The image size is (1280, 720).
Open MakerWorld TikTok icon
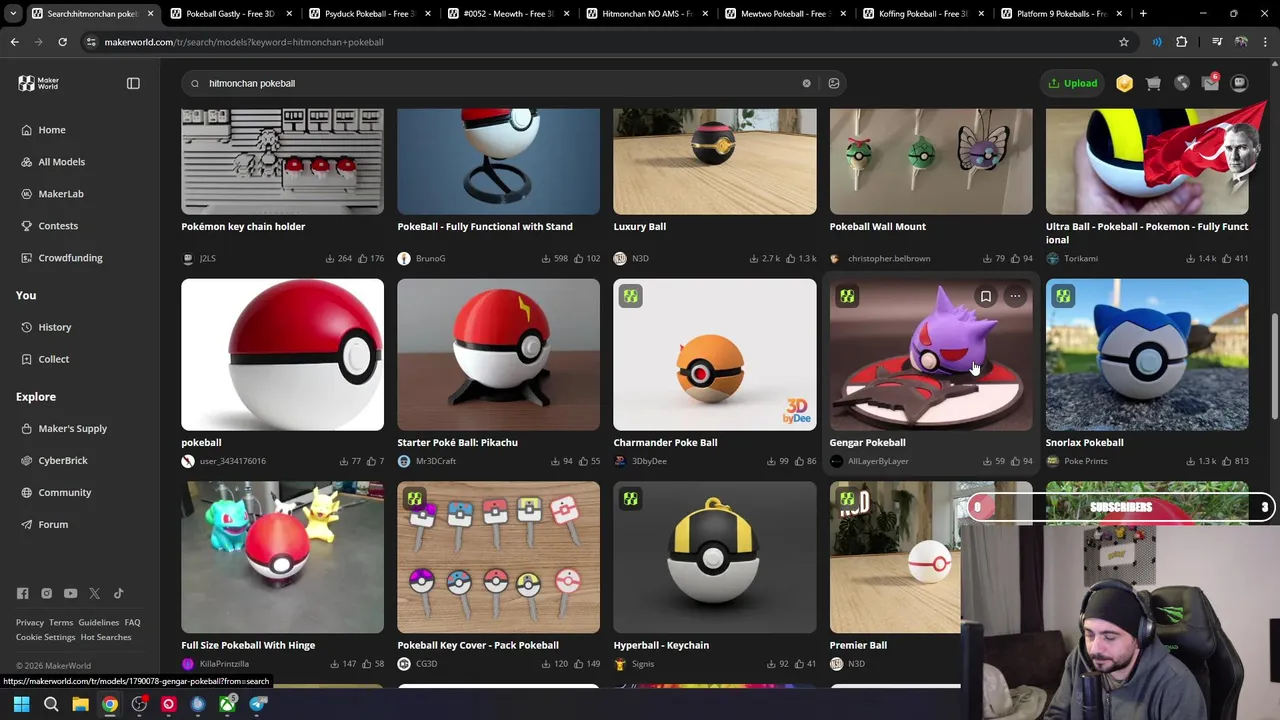[118, 593]
